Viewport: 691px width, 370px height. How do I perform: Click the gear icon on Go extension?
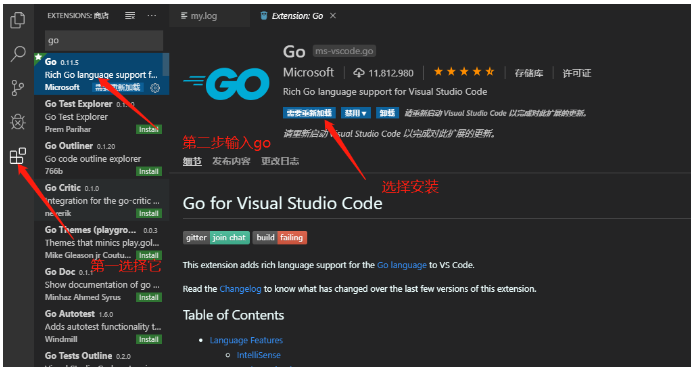[x=155, y=88]
